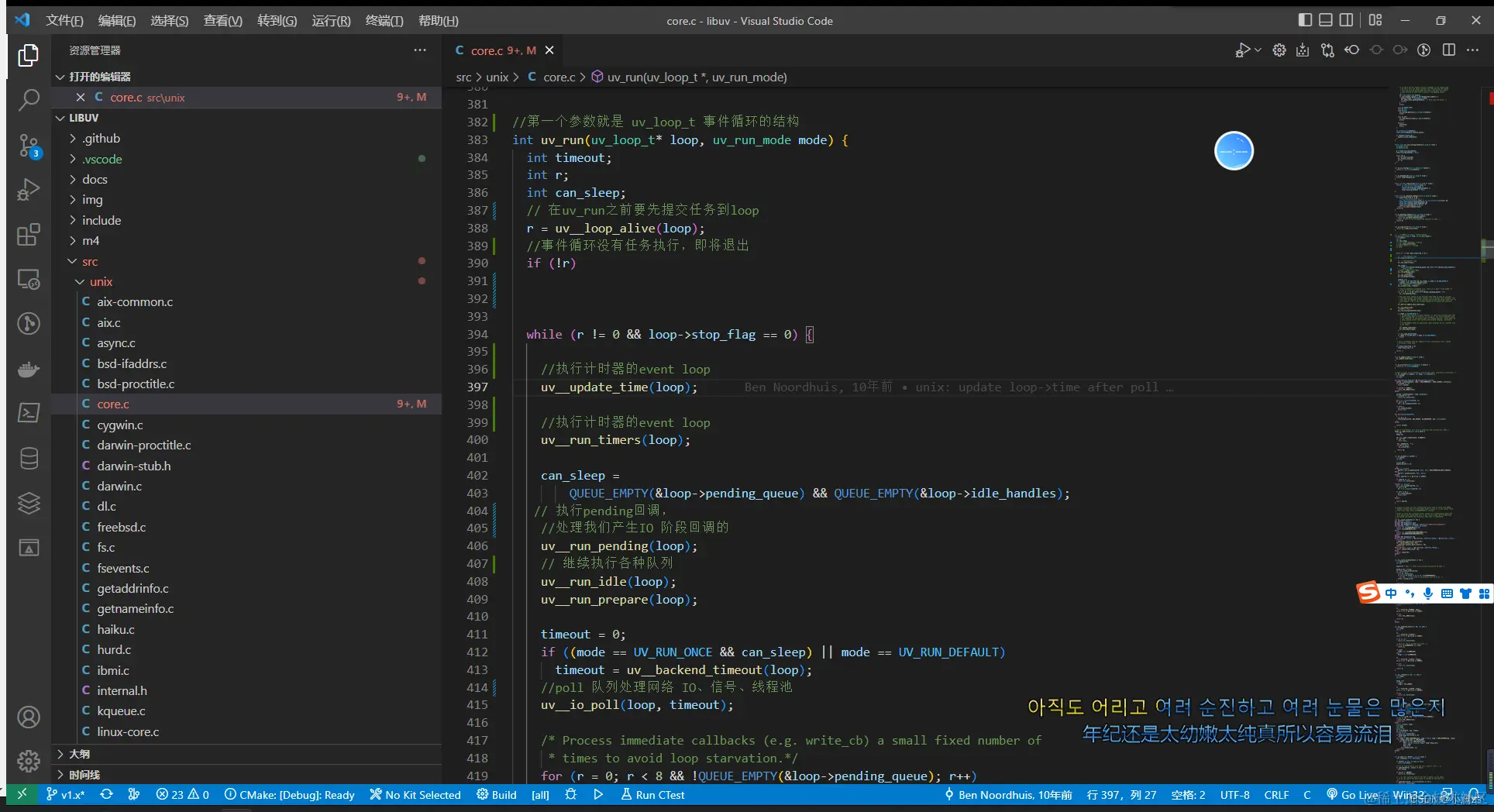1494x812 pixels.
Task: Toggle the bottom panel layout button
Action: pos(1326,20)
